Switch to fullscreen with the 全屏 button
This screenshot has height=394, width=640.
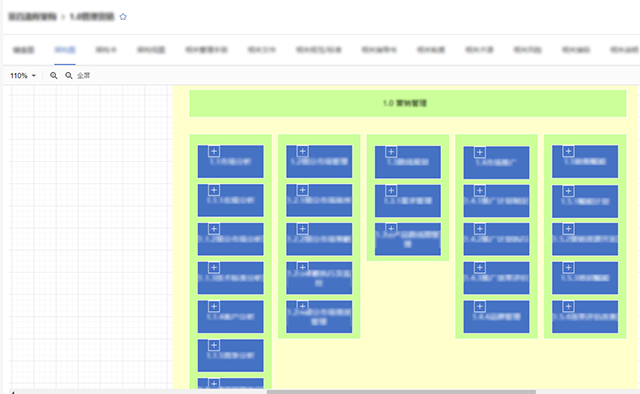coord(84,76)
